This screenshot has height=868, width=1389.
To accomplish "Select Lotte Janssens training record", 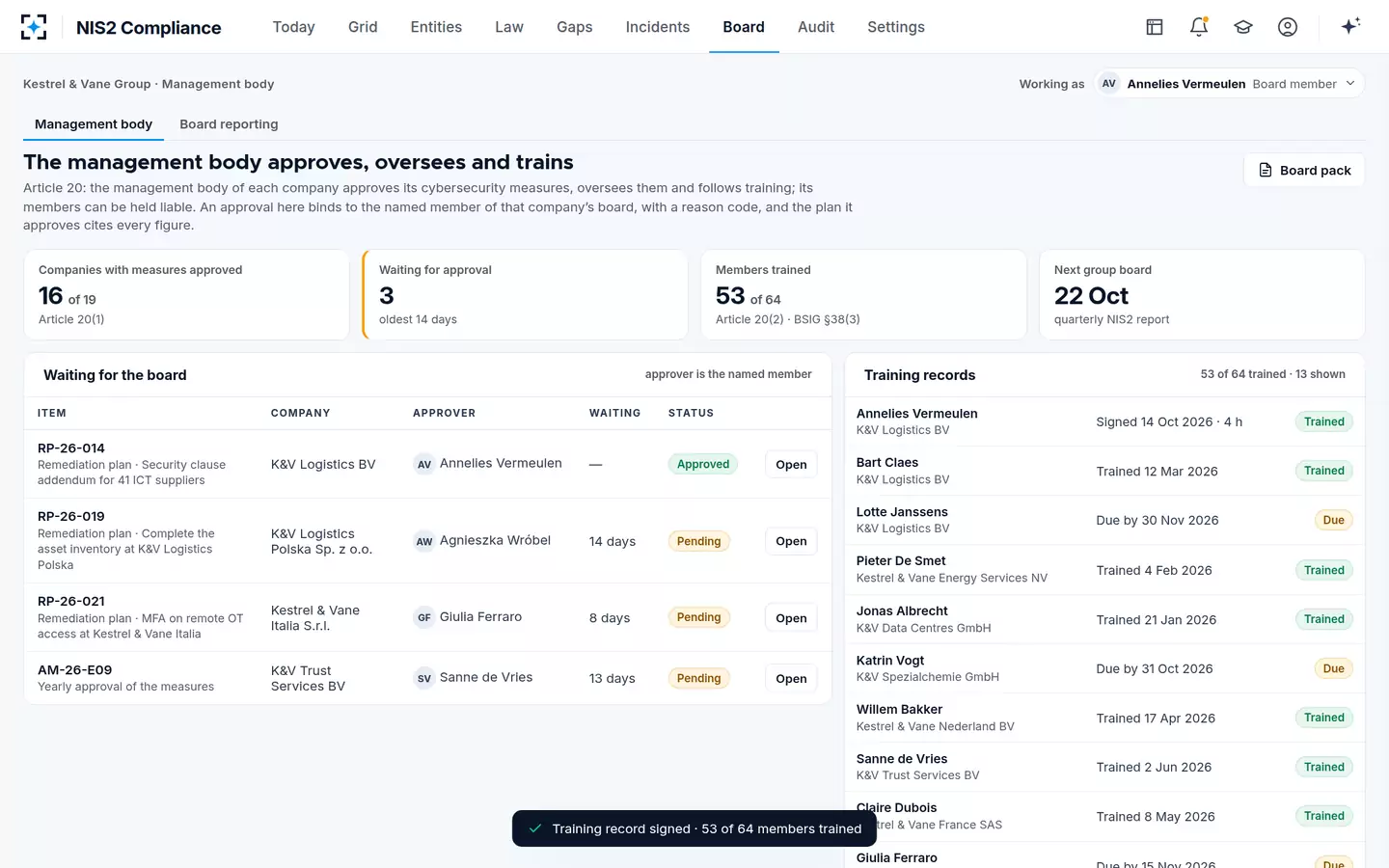I will [x=1104, y=520].
